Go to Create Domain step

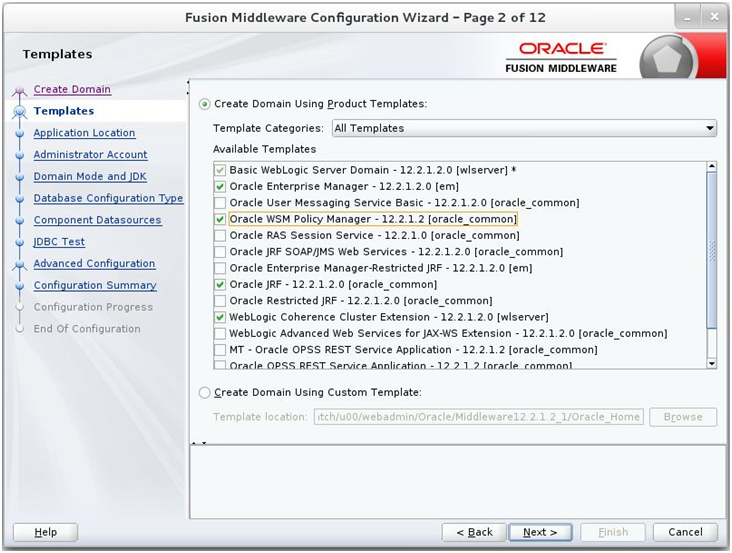(x=72, y=89)
